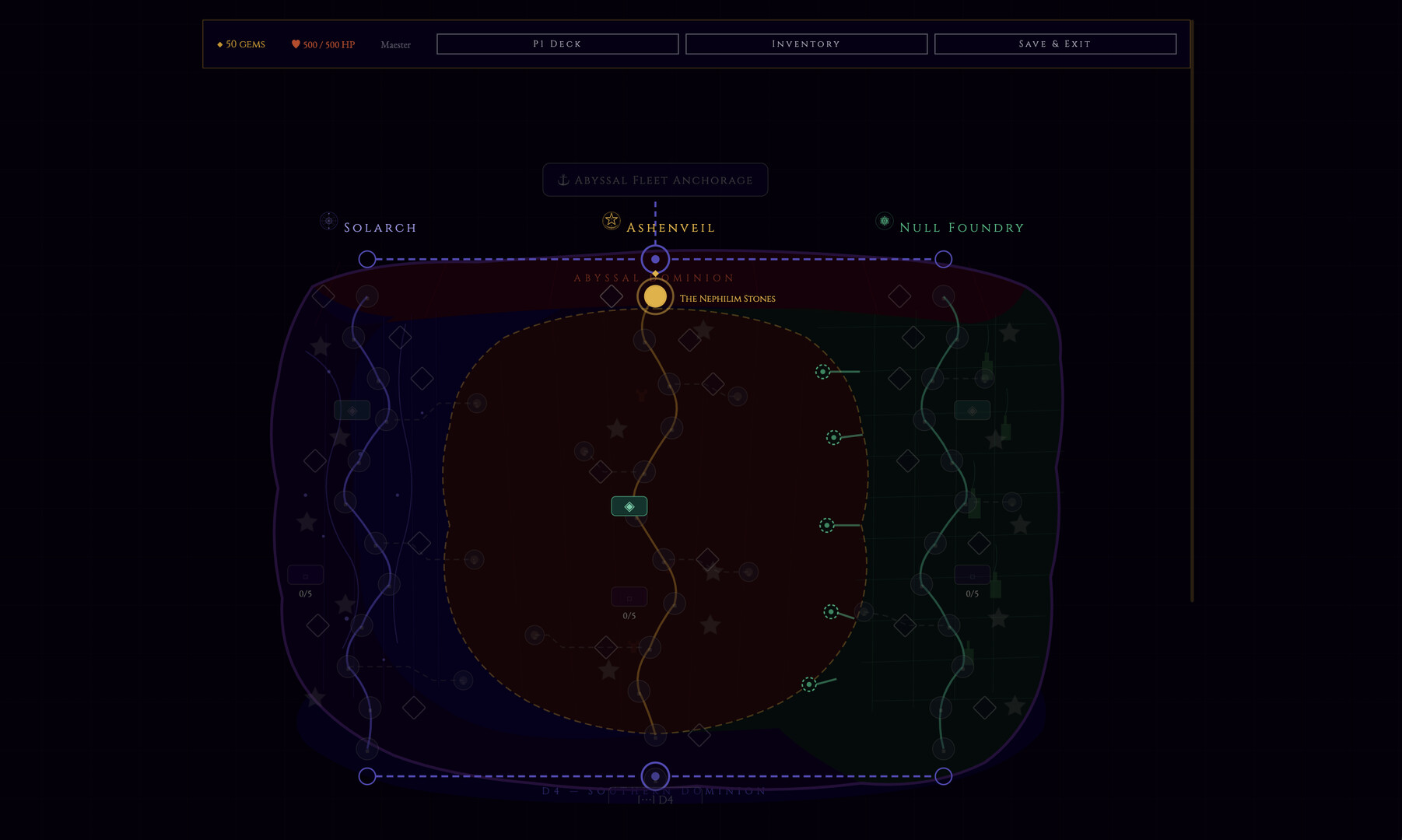The width and height of the screenshot is (1402, 840).
Task: Click the vertical scrollbar on right edge
Action: pos(1191,311)
